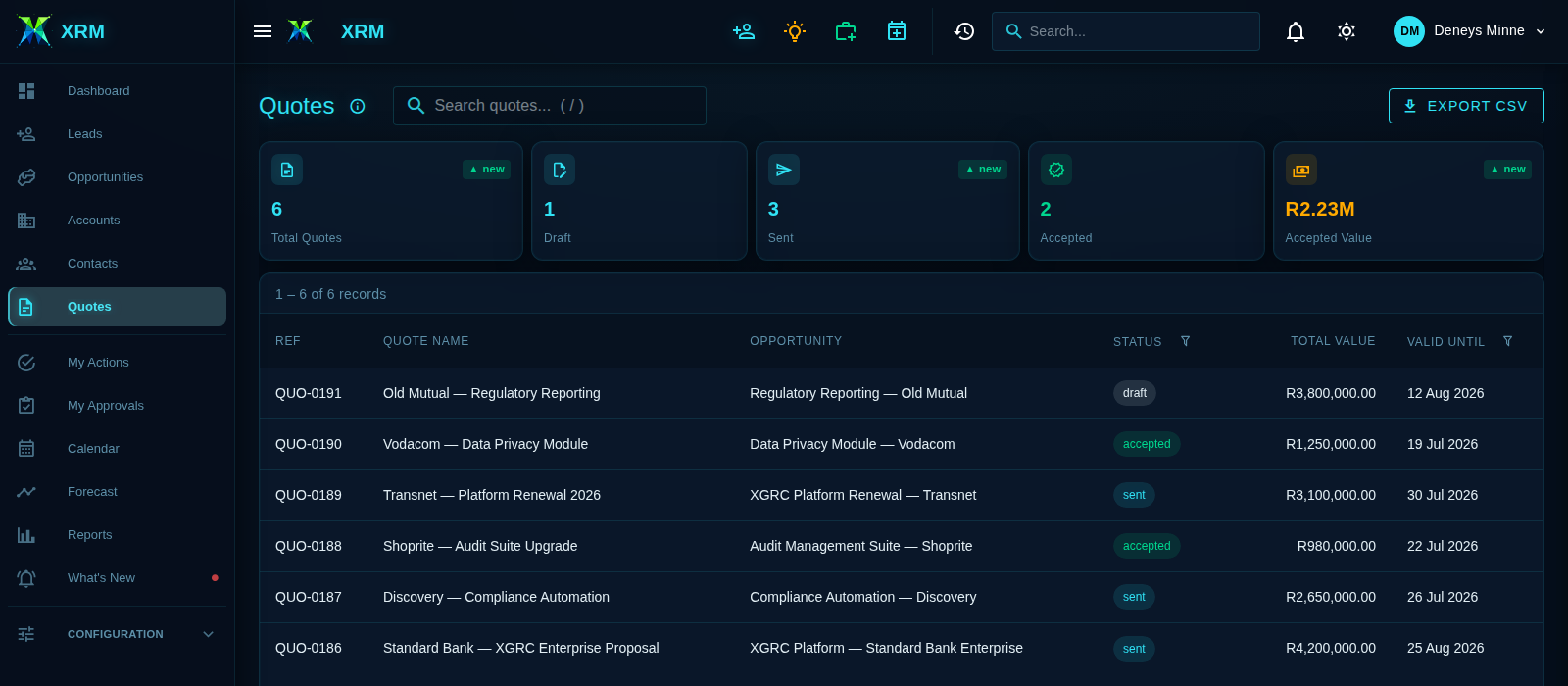The image size is (1568, 686).
Task: Click the add lead person-plus icon in the top bar
Action: pos(744,31)
